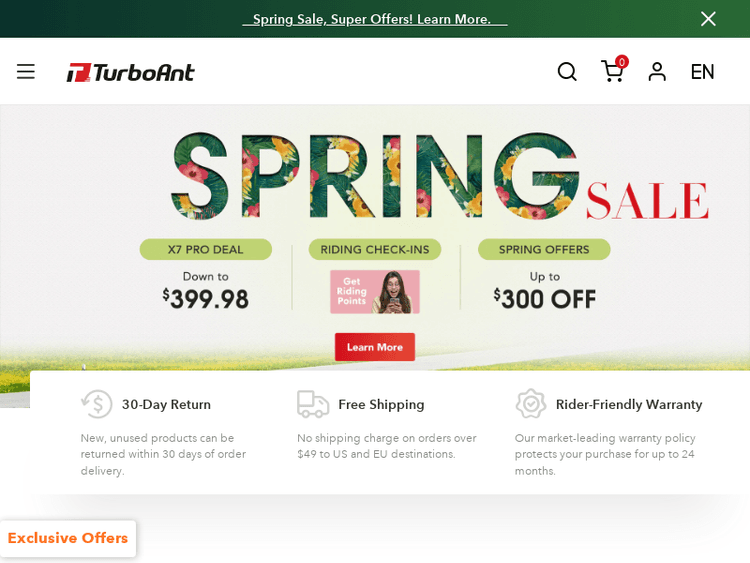Open the Exclusive Offers popup tab
750x563 pixels.
[68, 538]
